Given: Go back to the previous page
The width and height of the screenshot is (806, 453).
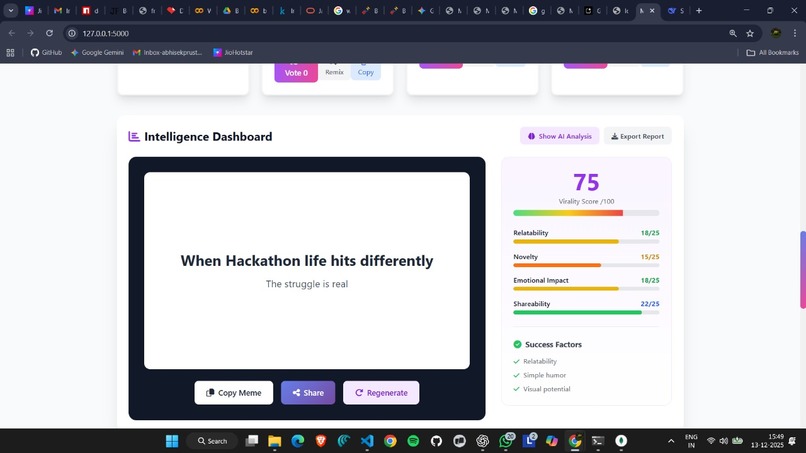Looking at the screenshot, I should (x=12, y=33).
